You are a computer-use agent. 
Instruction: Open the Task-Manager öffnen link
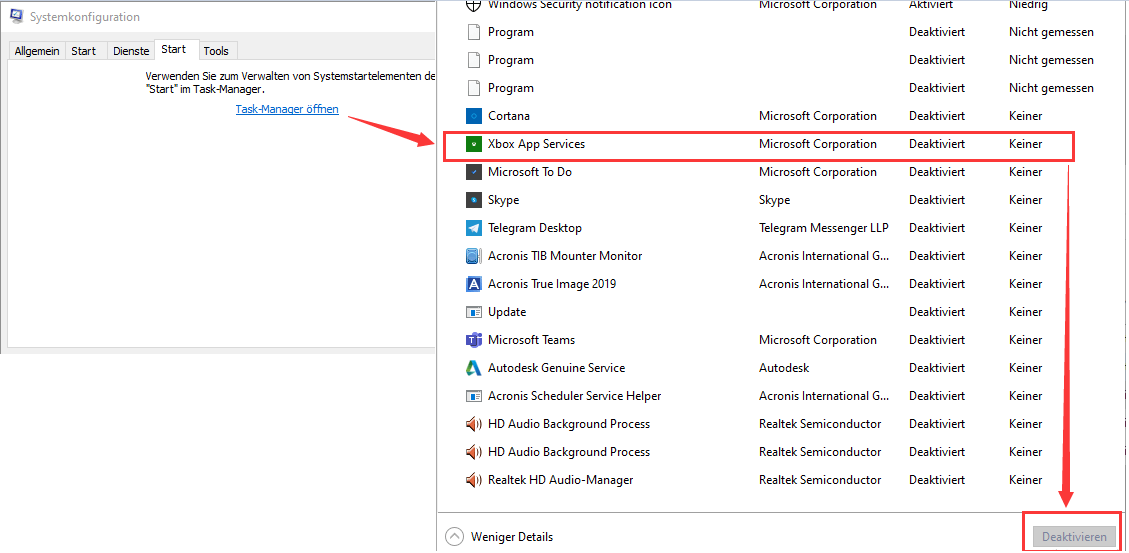[x=287, y=109]
